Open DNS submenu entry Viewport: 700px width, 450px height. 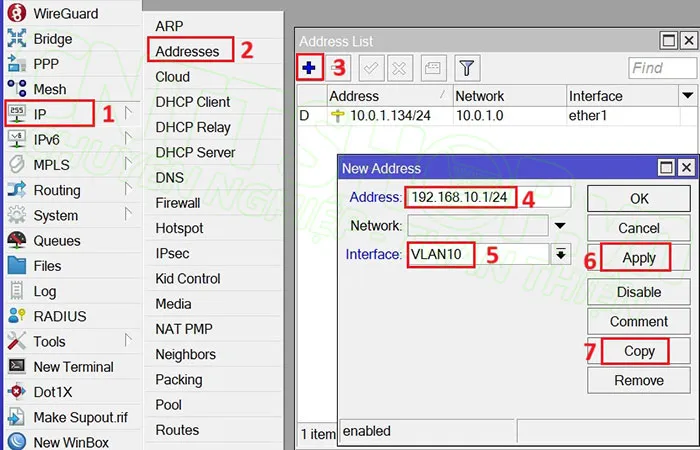point(170,178)
